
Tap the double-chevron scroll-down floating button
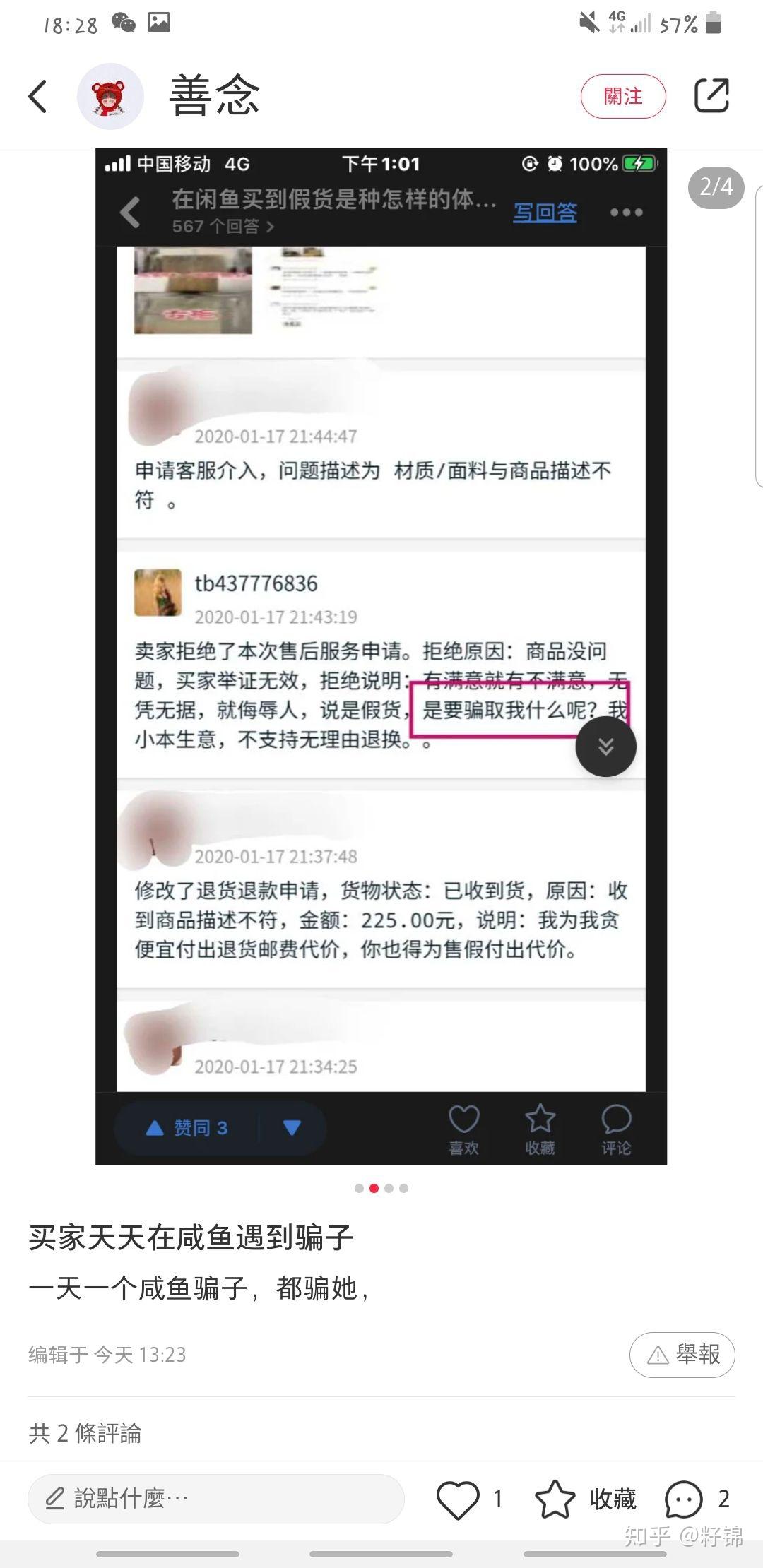click(x=606, y=746)
